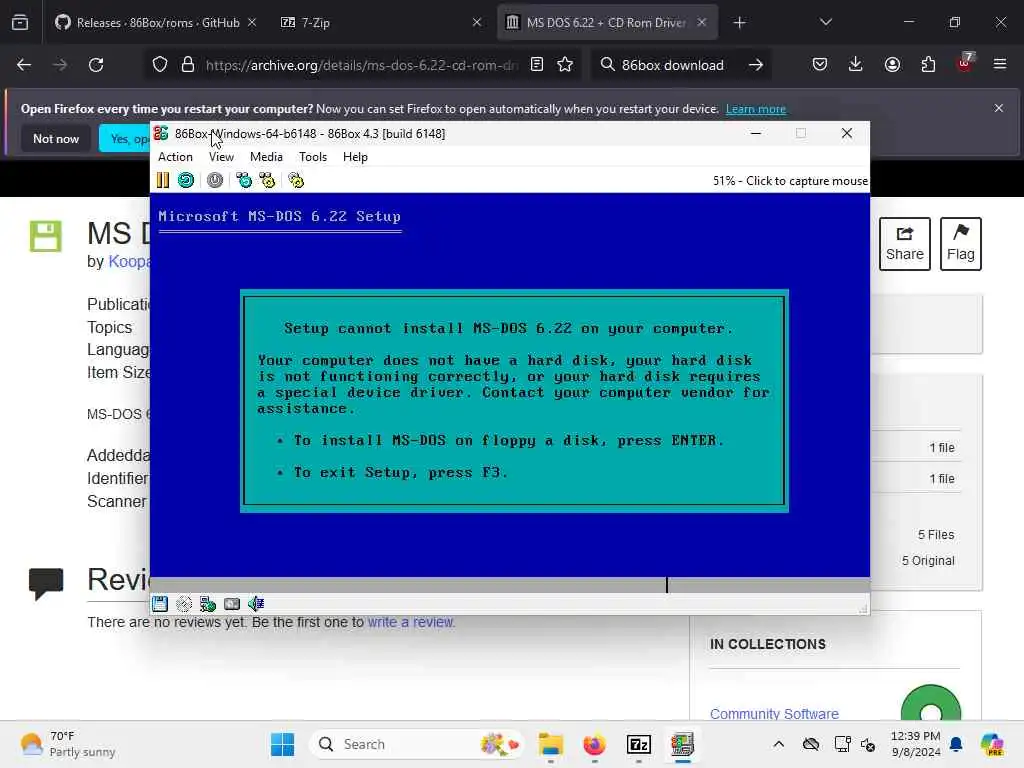Click the Firefox search box showing 86box download
The width and height of the screenshot is (1024, 768).
[673, 65]
